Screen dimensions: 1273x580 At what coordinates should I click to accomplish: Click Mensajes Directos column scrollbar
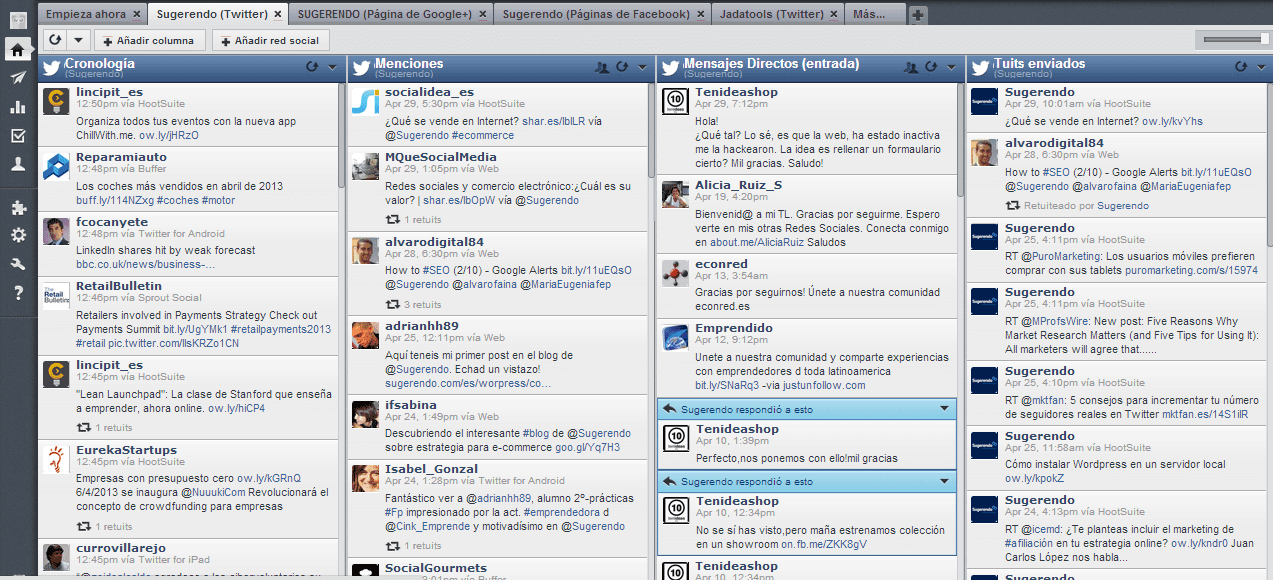click(960, 140)
